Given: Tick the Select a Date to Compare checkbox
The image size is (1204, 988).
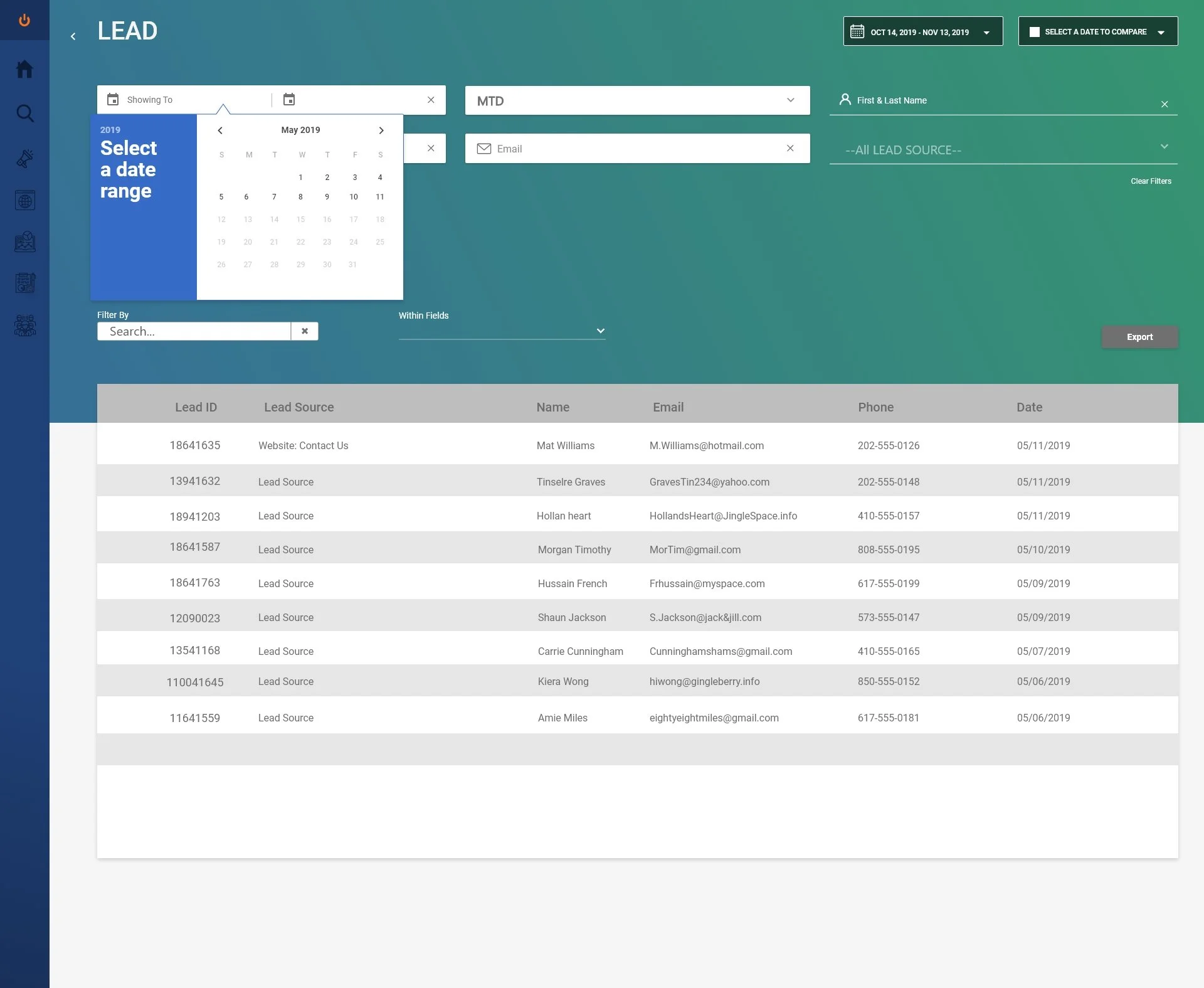Looking at the screenshot, I should pos(1034,32).
